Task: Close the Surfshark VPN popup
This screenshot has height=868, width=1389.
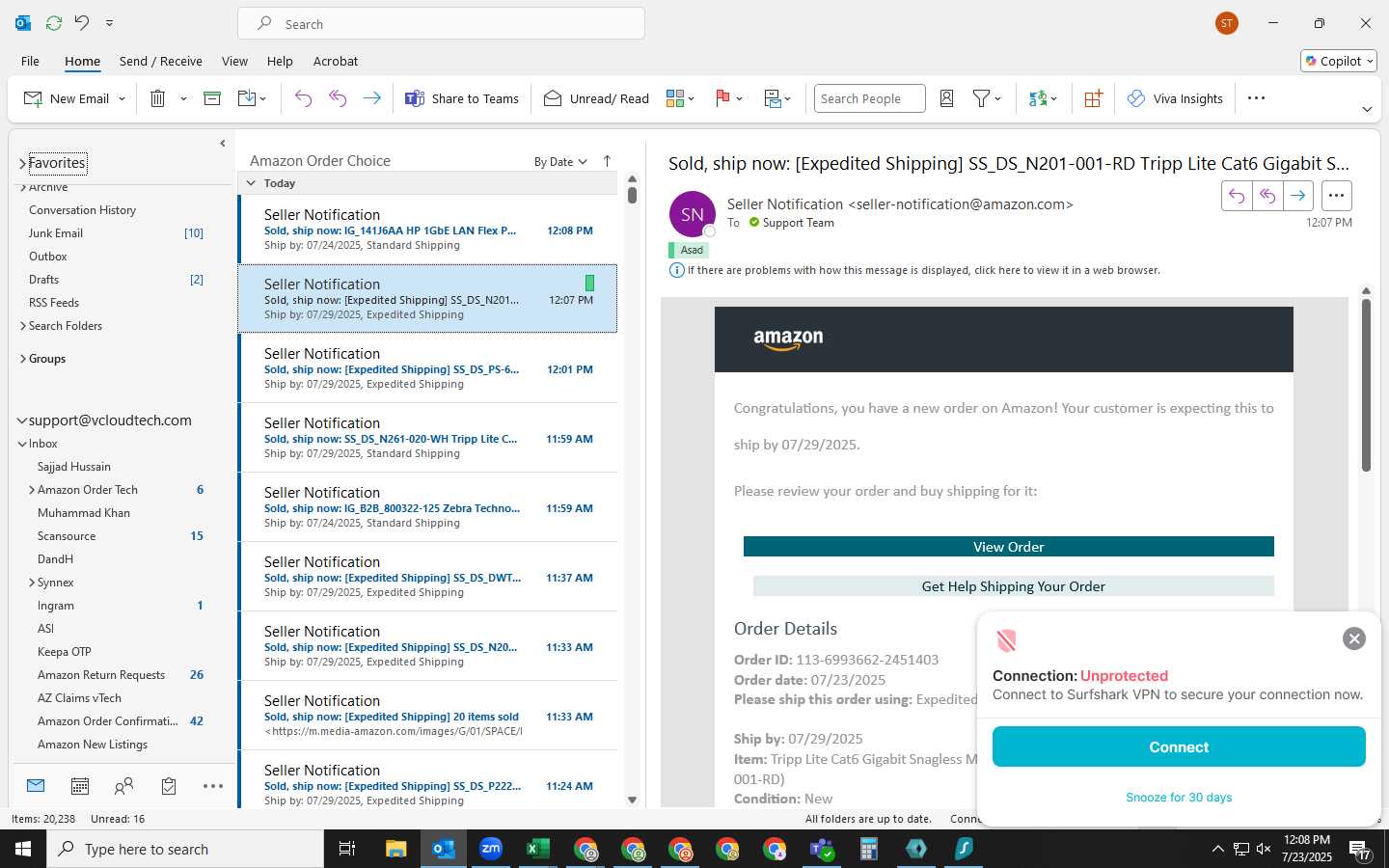Action: click(1354, 638)
